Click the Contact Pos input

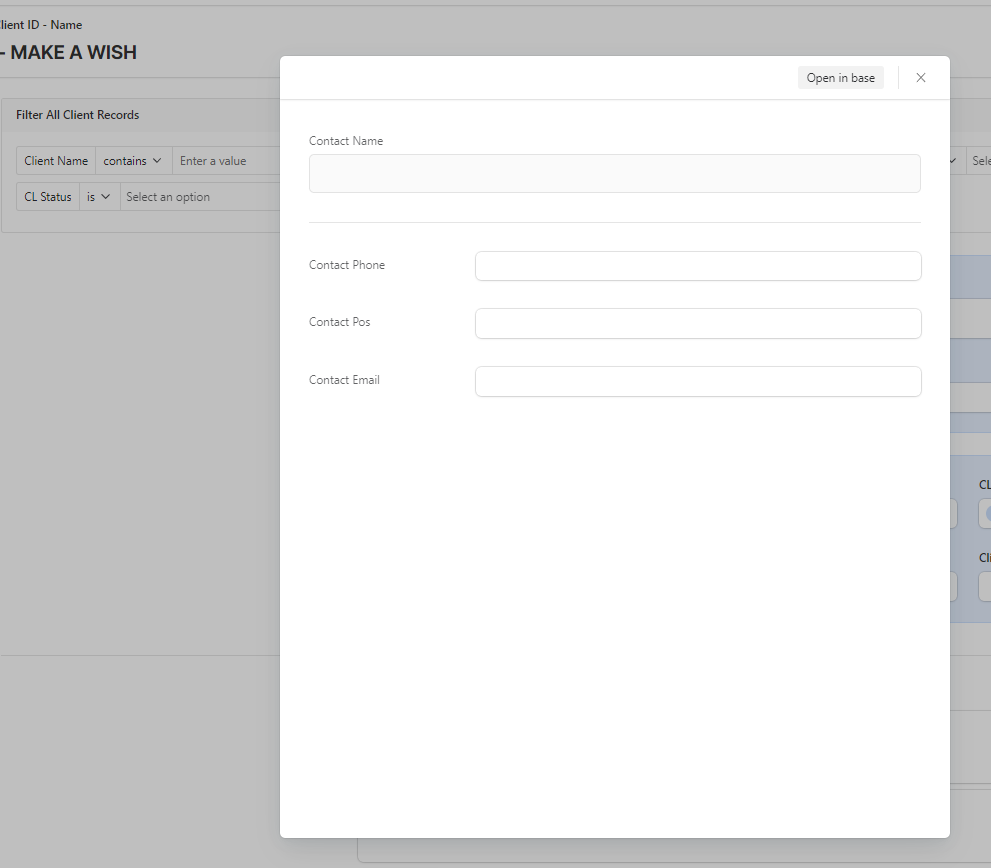pyautogui.click(x=698, y=323)
